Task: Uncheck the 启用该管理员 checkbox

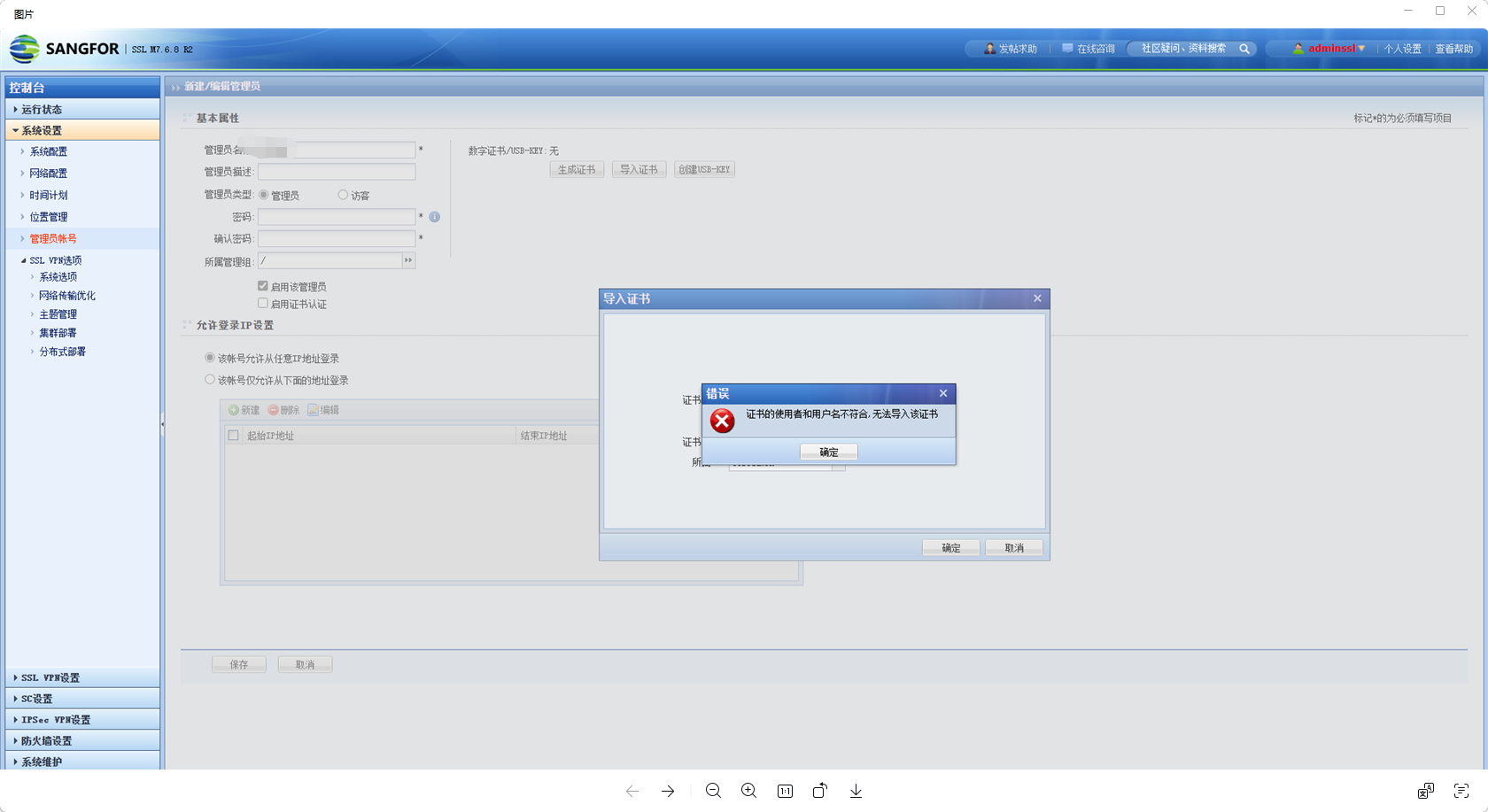Action: [x=263, y=286]
